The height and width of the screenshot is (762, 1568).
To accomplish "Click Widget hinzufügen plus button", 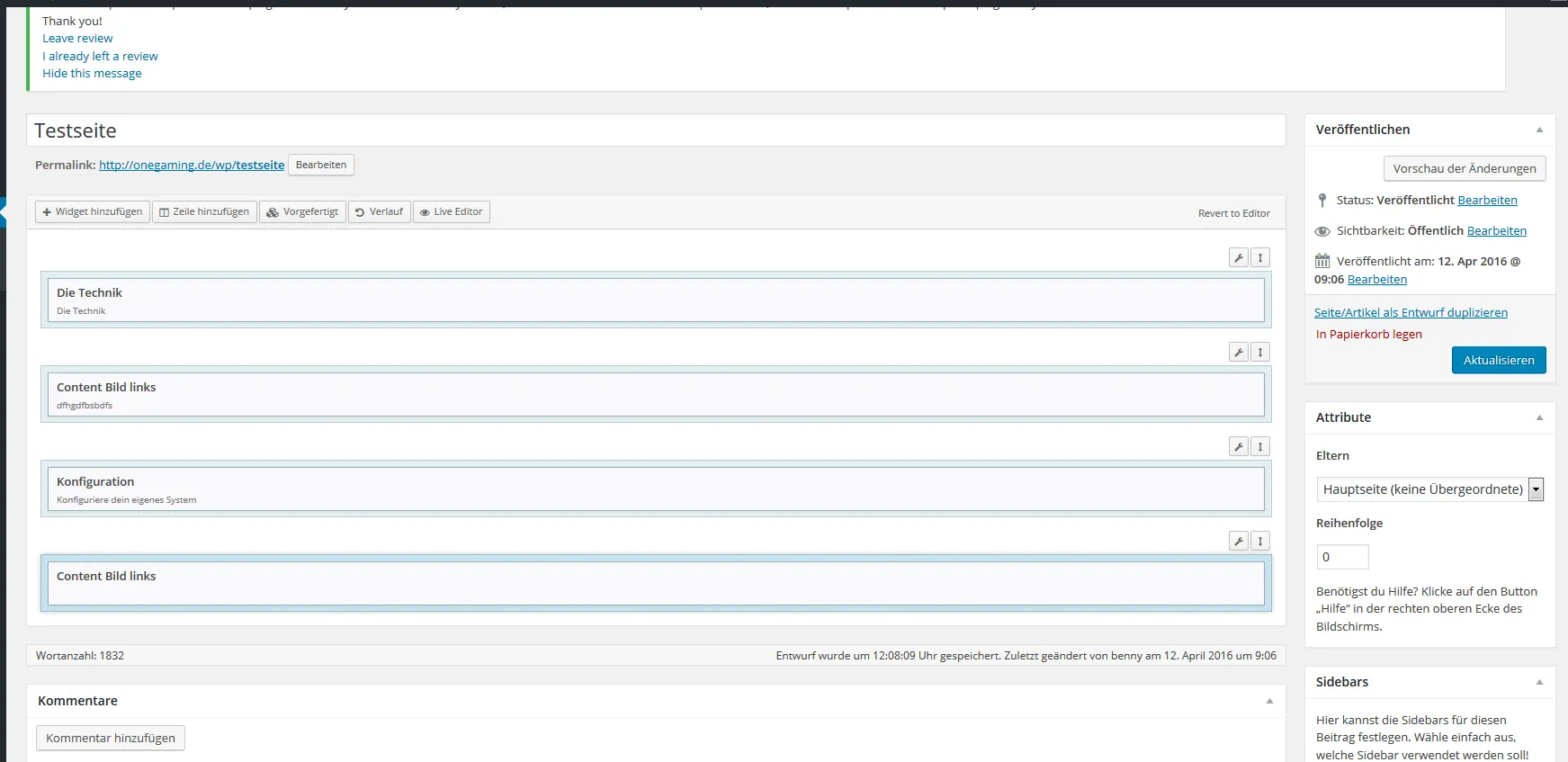I will (x=93, y=212).
